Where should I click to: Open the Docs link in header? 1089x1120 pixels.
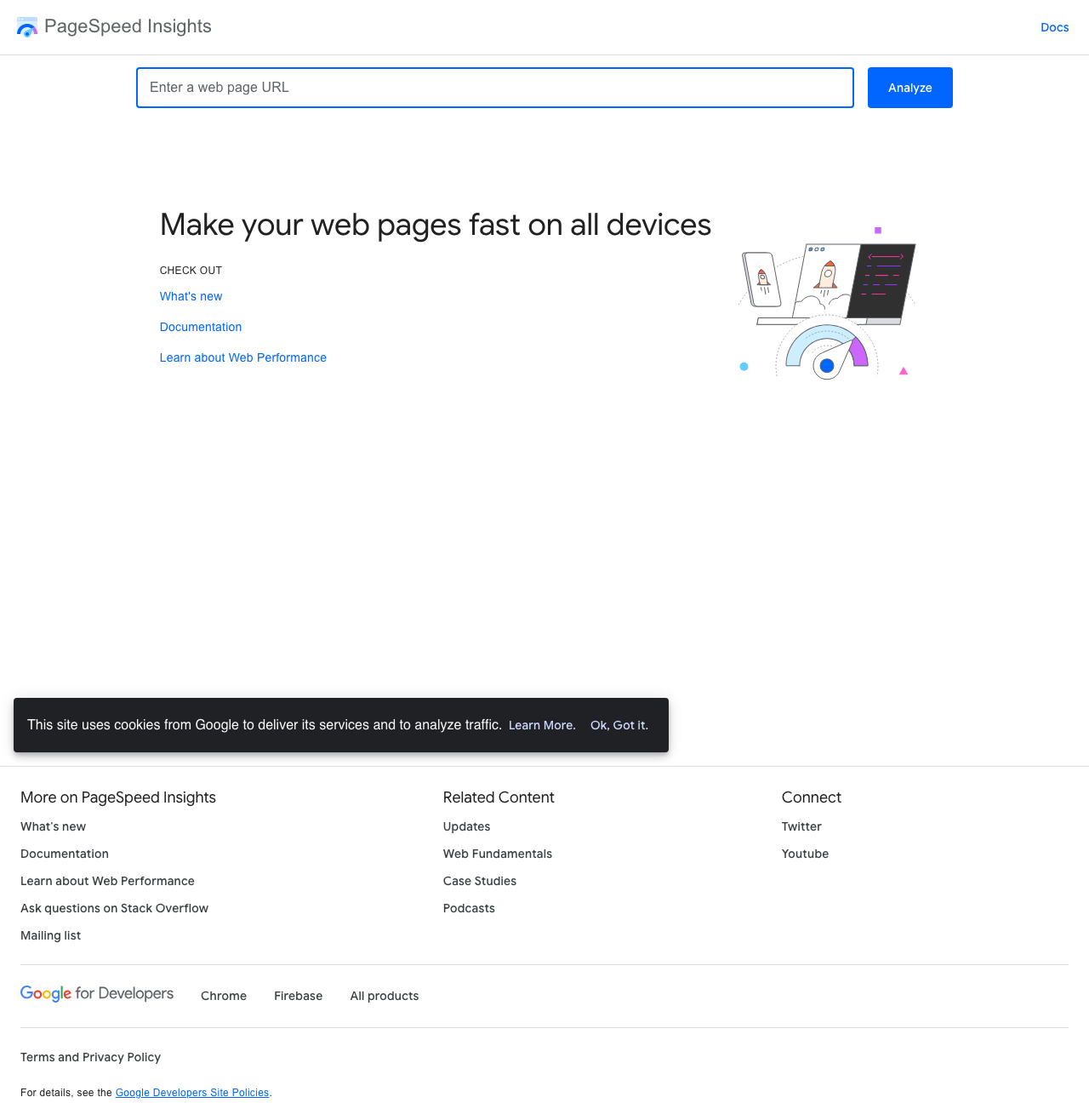coord(1055,27)
